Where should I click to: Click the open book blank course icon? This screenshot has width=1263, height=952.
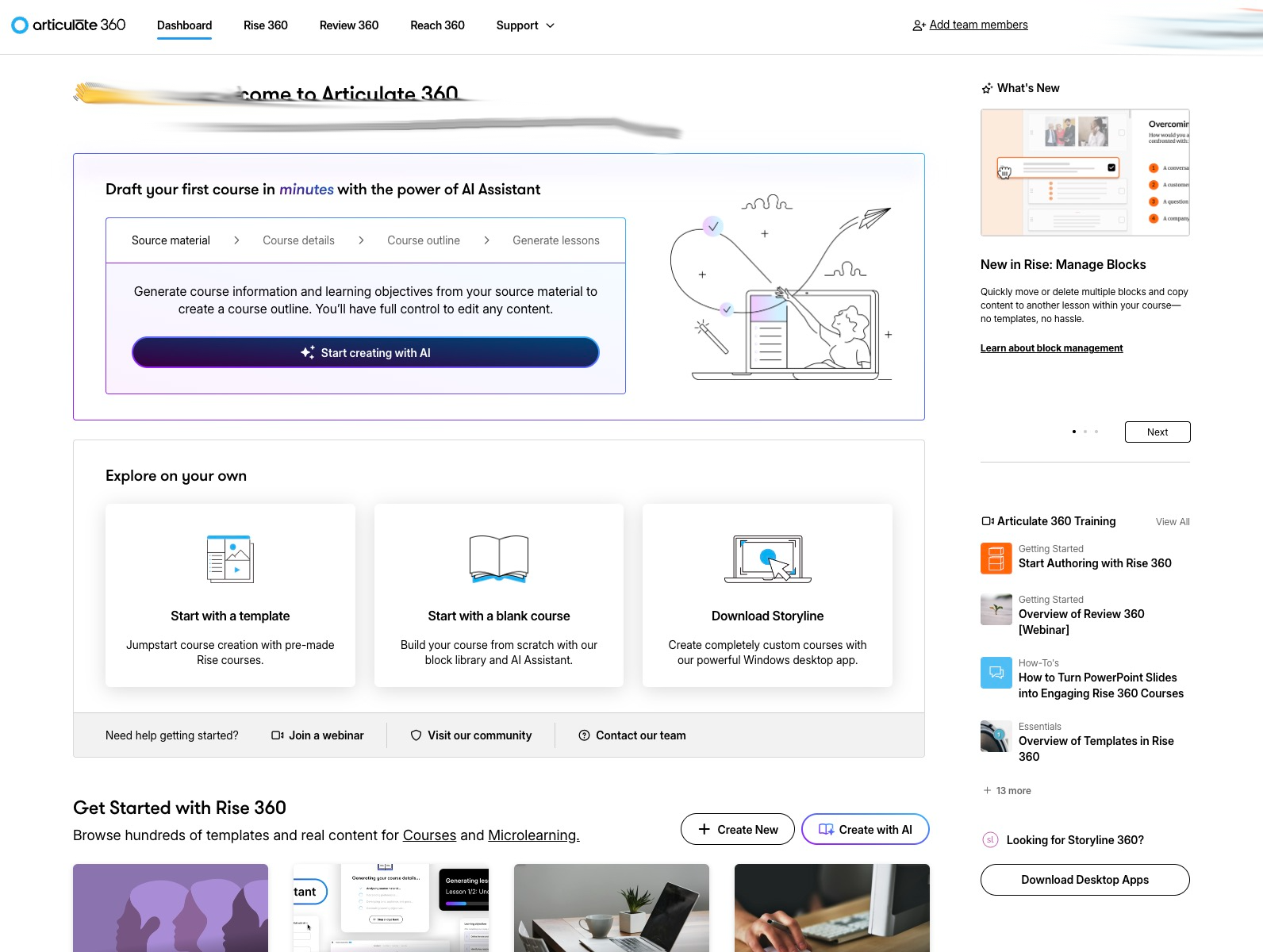pos(499,559)
